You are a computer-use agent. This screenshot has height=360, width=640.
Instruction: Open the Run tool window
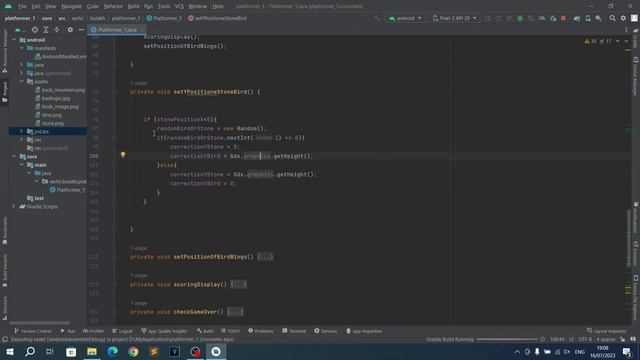click(x=68, y=331)
